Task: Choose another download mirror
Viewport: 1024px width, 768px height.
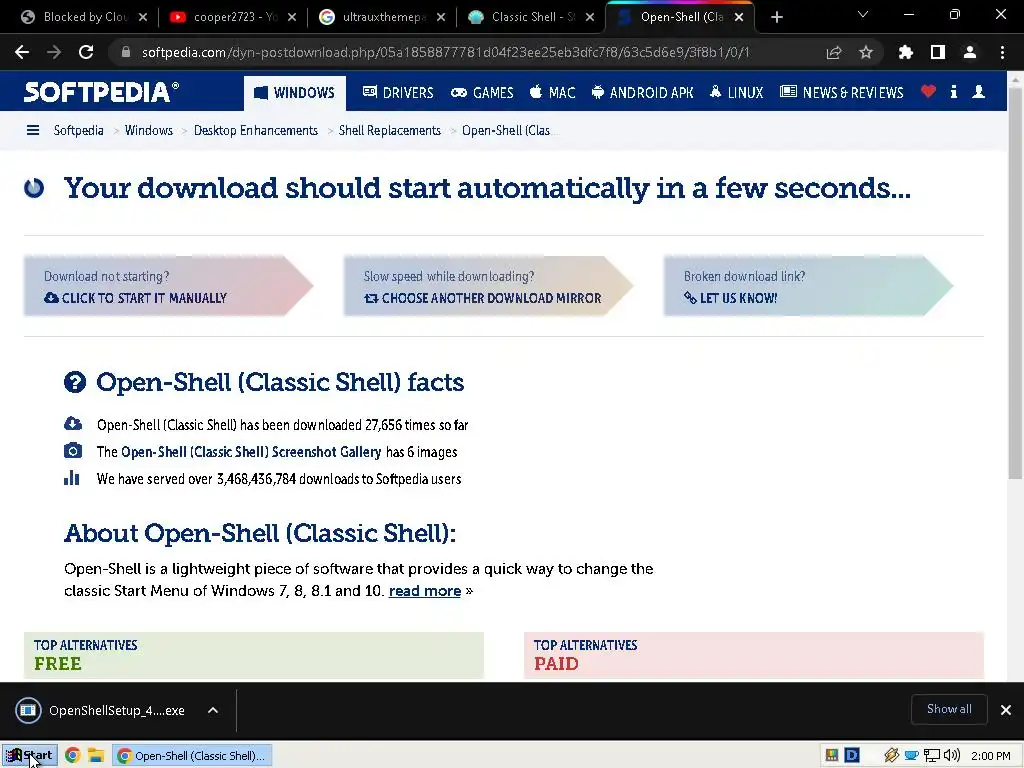Action: [x=488, y=286]
